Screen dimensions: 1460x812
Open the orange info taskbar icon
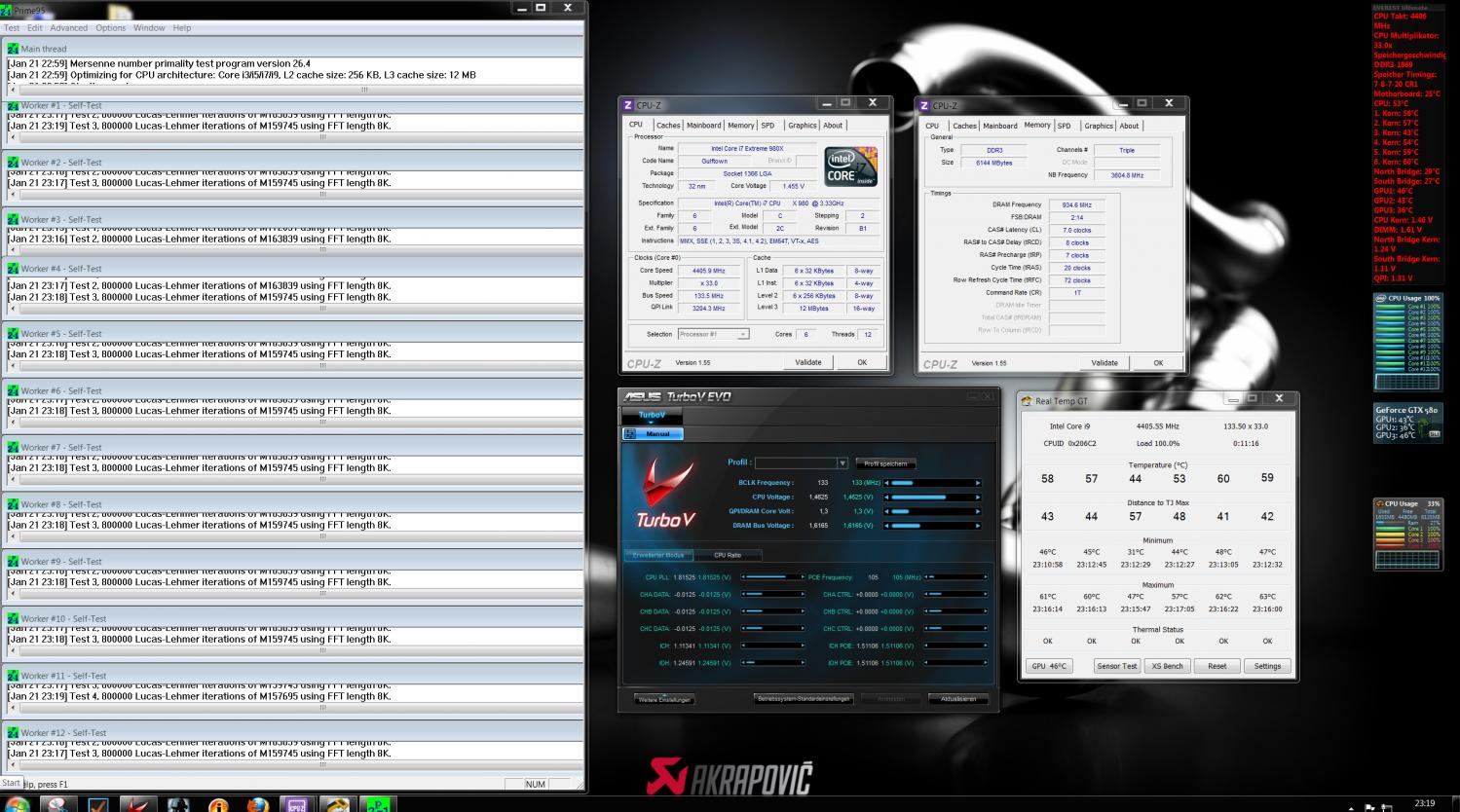click(218, 805)
